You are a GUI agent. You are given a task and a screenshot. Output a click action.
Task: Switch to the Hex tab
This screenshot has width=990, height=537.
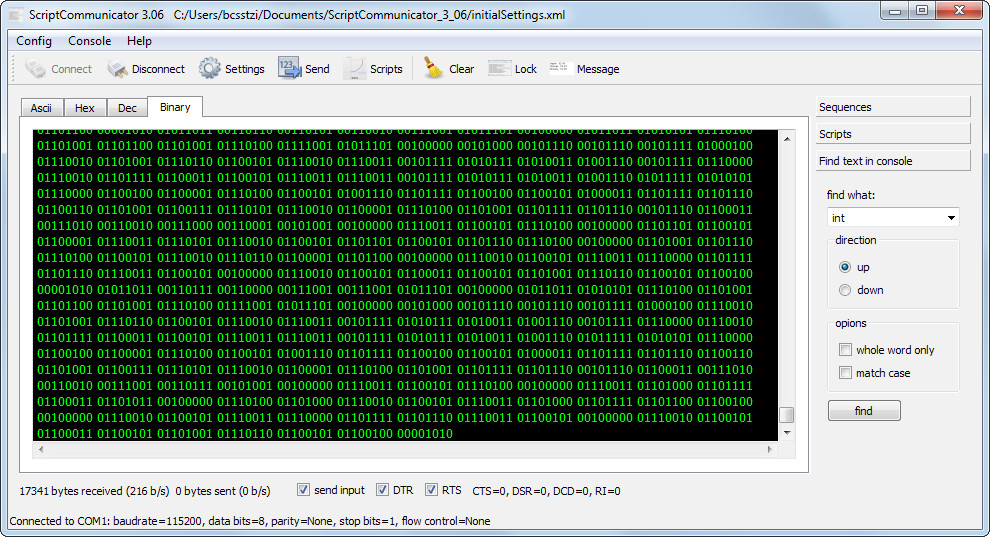coord(85,108)
